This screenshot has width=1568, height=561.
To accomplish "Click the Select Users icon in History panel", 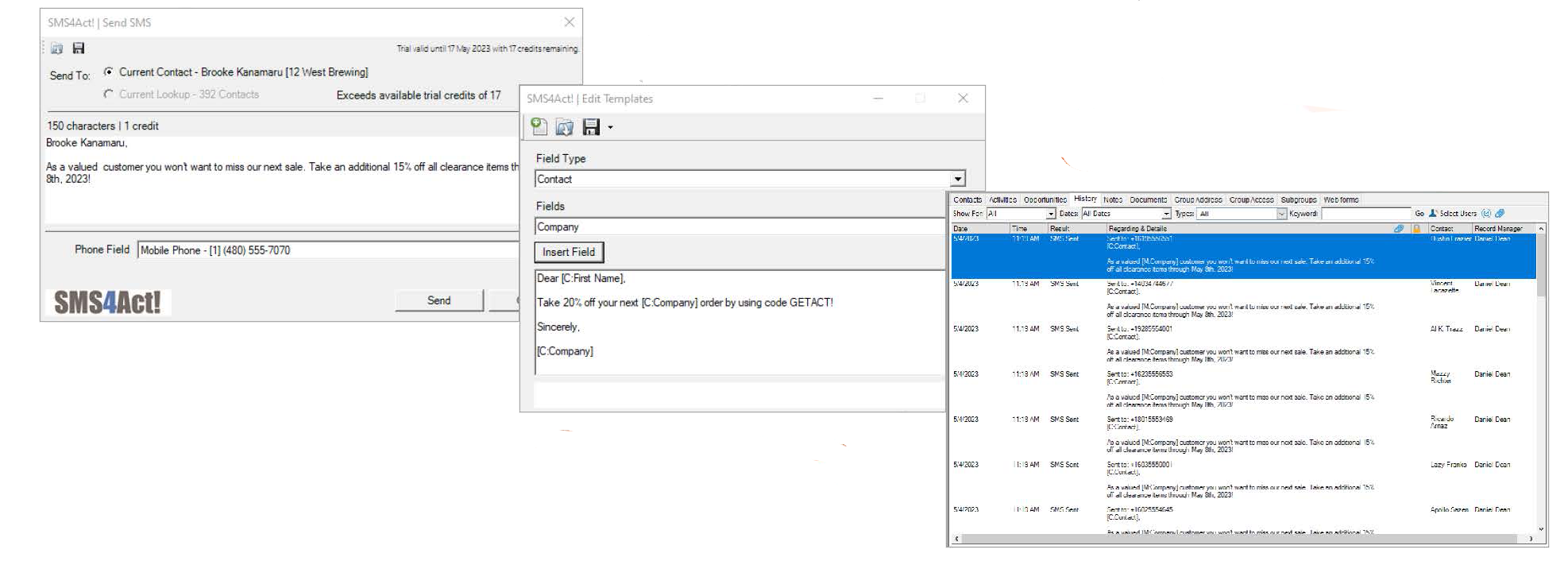I will [x=1434, y=214].
